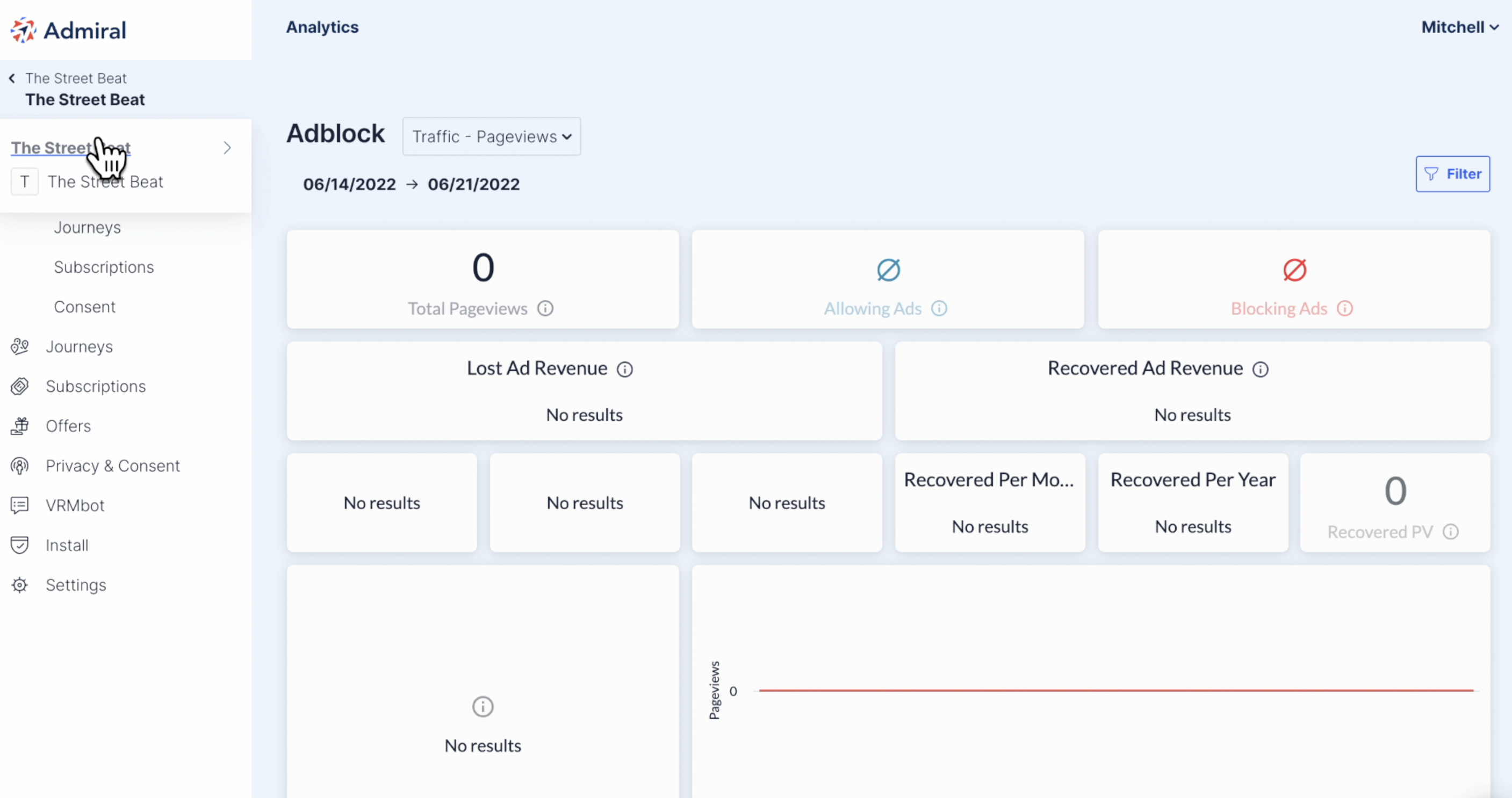The image size is (1512, 798).
Task: Click the info icon above bottom No results
Action: click(x=483, y=707)
